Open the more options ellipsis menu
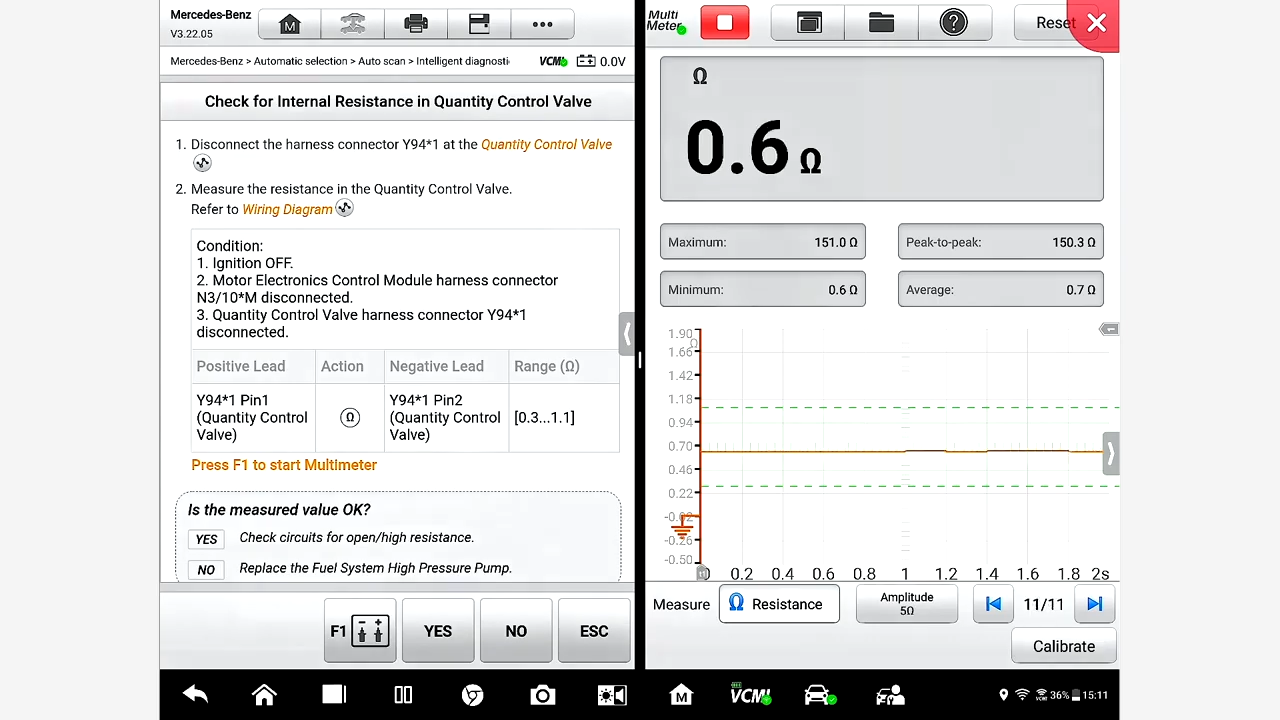1280x720 pixels. click(542, 23)
